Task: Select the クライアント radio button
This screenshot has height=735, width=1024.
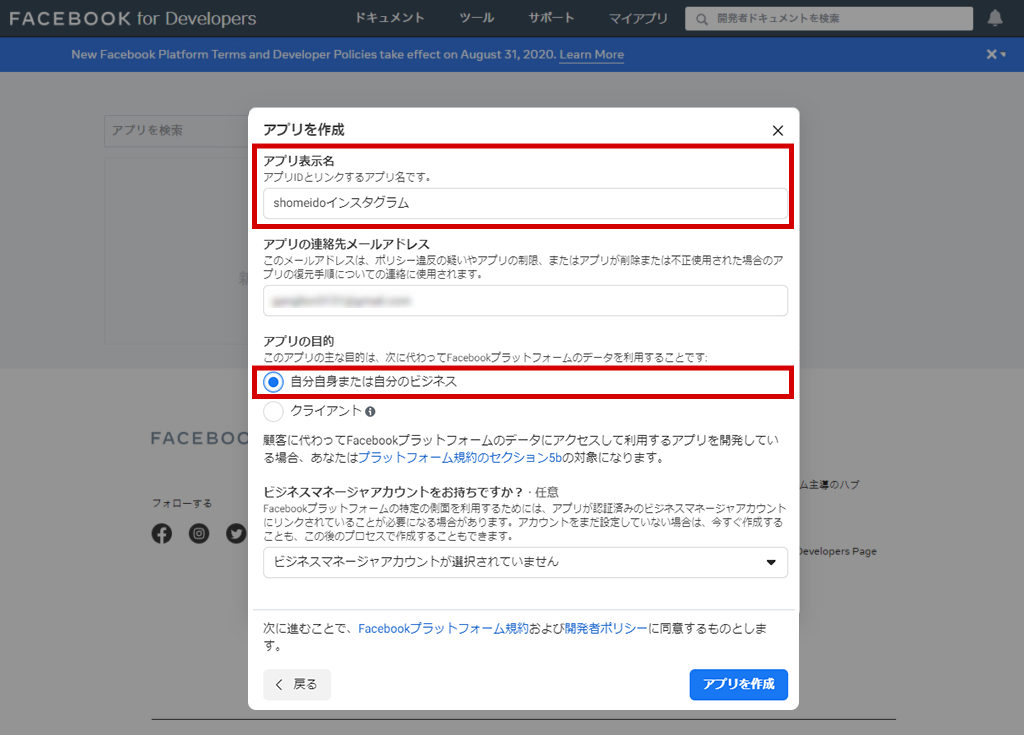Action: coord(273,411)
